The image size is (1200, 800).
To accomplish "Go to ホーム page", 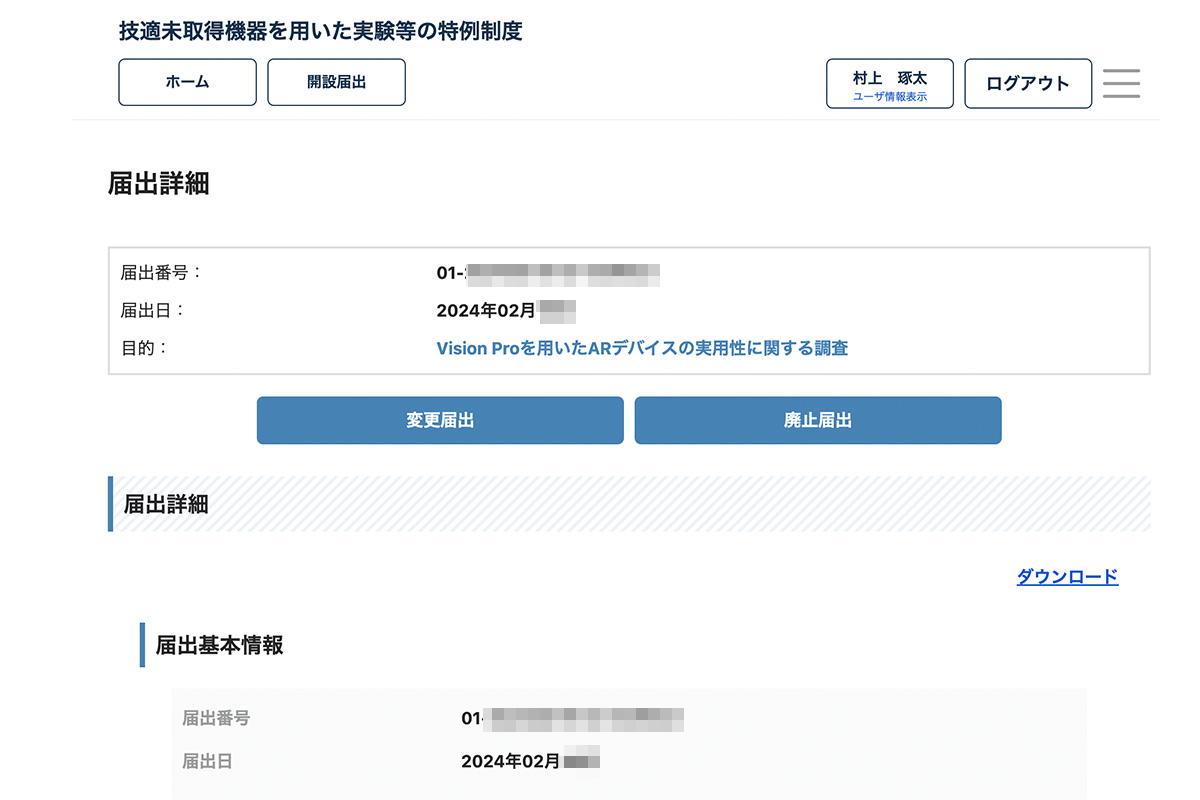I will click(187, 82).
